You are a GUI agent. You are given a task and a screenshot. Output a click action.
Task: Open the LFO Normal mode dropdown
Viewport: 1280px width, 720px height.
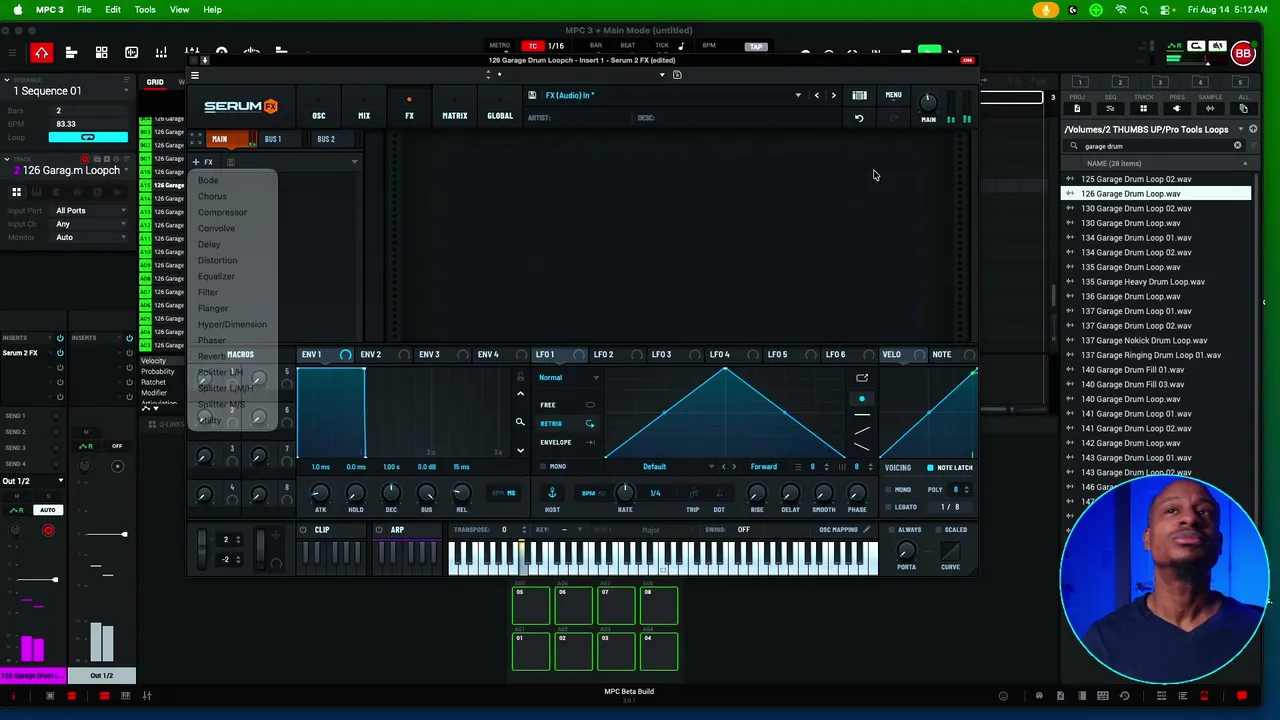(568, 378)
